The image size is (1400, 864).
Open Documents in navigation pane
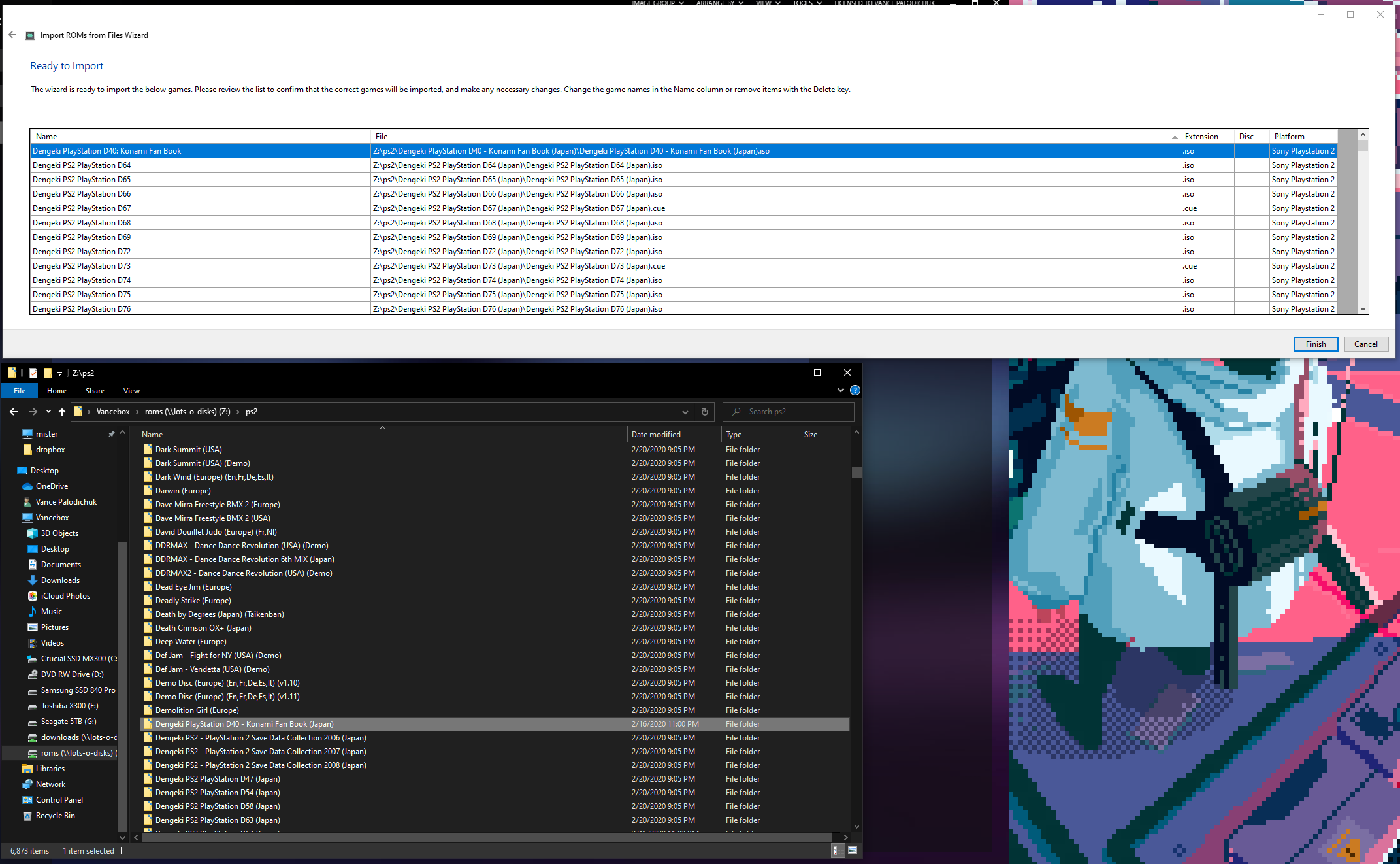click(x=61, y=565)
